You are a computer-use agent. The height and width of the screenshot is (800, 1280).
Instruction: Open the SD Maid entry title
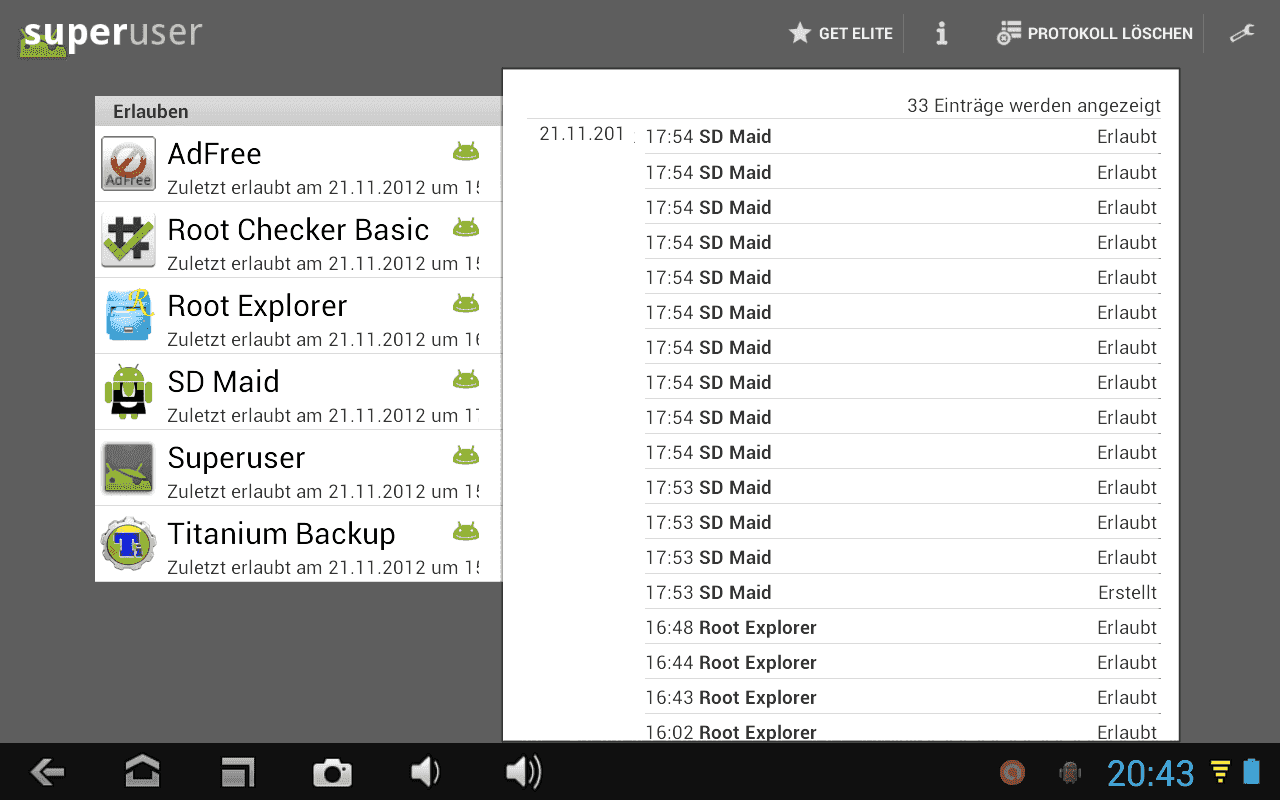point(223,381)
